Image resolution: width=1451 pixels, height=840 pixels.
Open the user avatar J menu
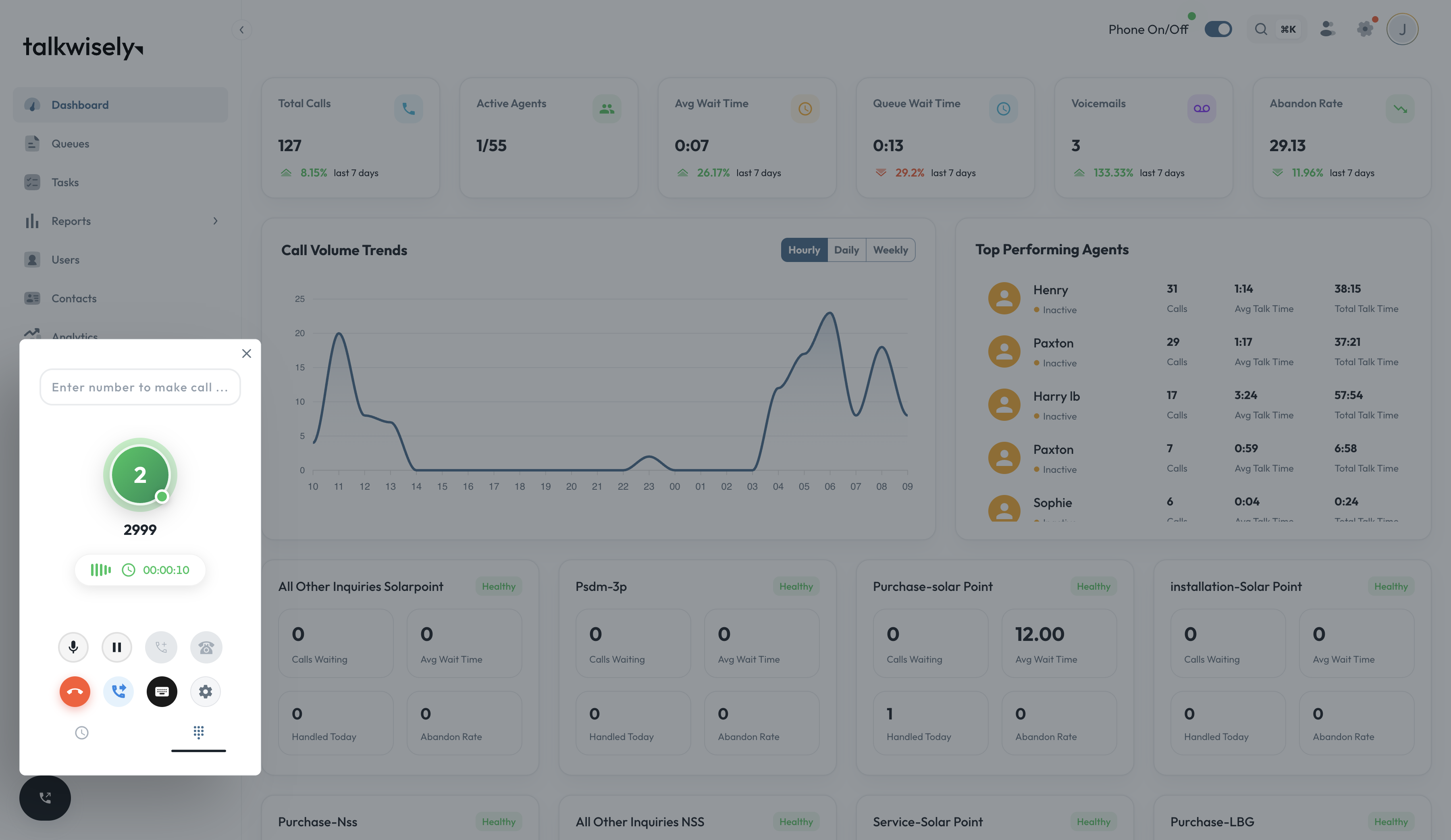tap(1402, 29)
